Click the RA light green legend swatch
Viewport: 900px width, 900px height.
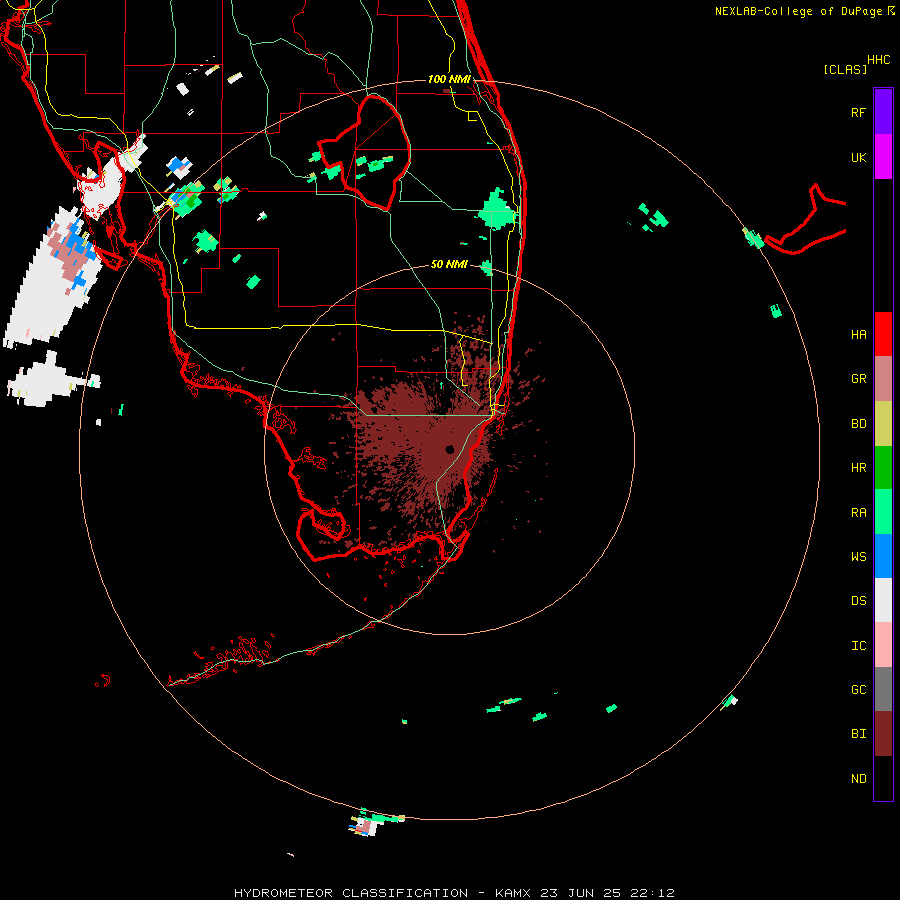[883, 512]
